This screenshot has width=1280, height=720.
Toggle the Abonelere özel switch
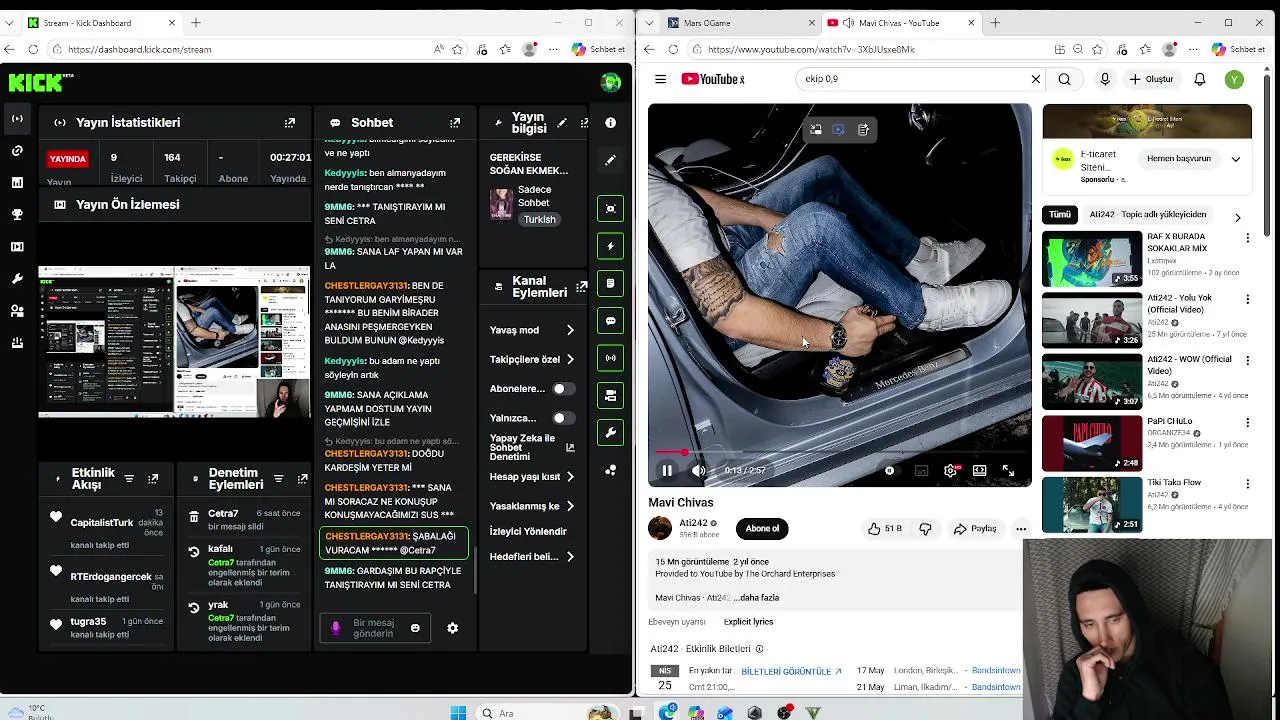(563, 389)
